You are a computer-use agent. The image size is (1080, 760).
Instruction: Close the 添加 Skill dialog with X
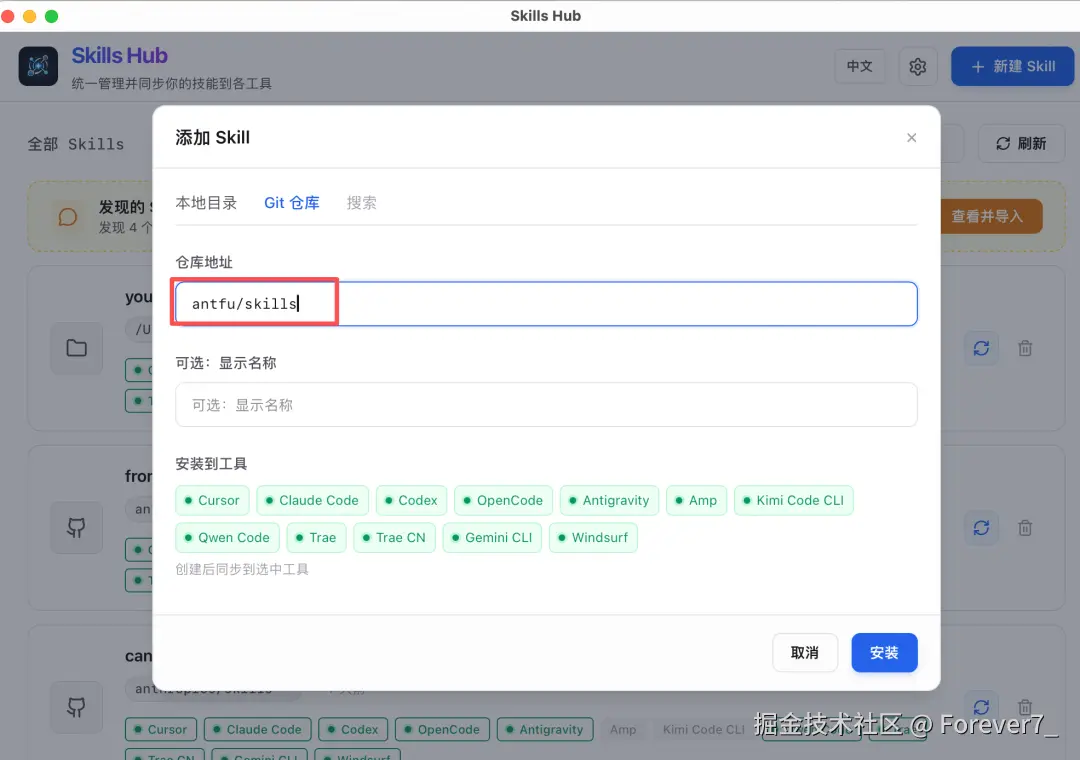point(911,138)
